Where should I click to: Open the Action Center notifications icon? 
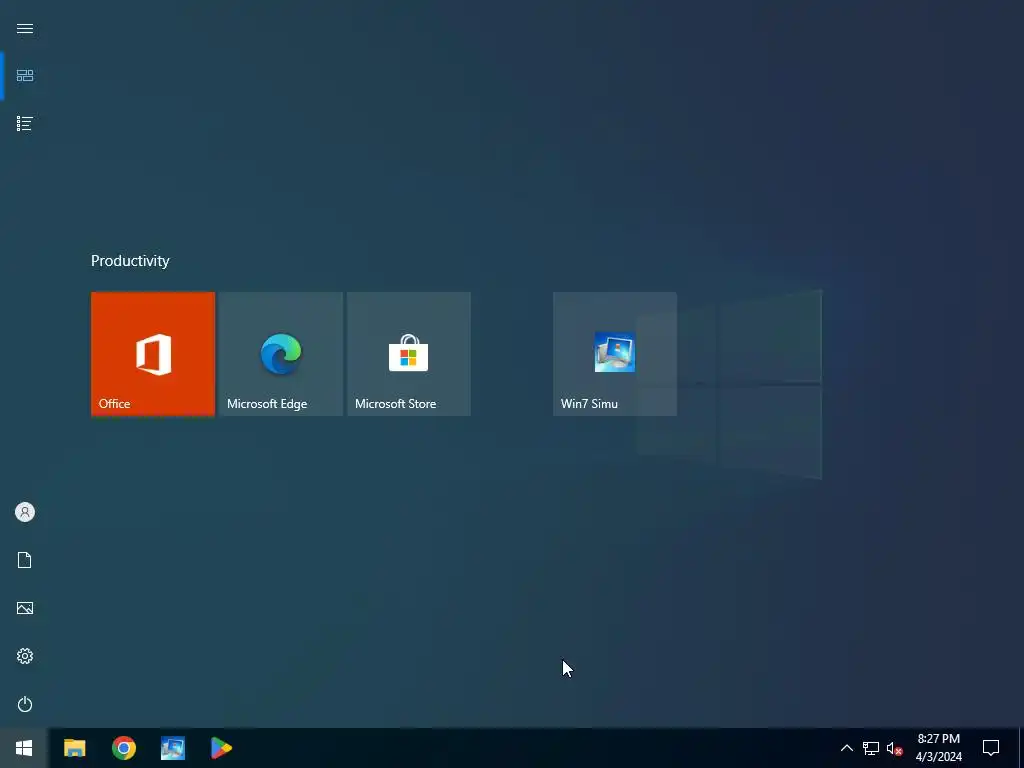(991, 748)
